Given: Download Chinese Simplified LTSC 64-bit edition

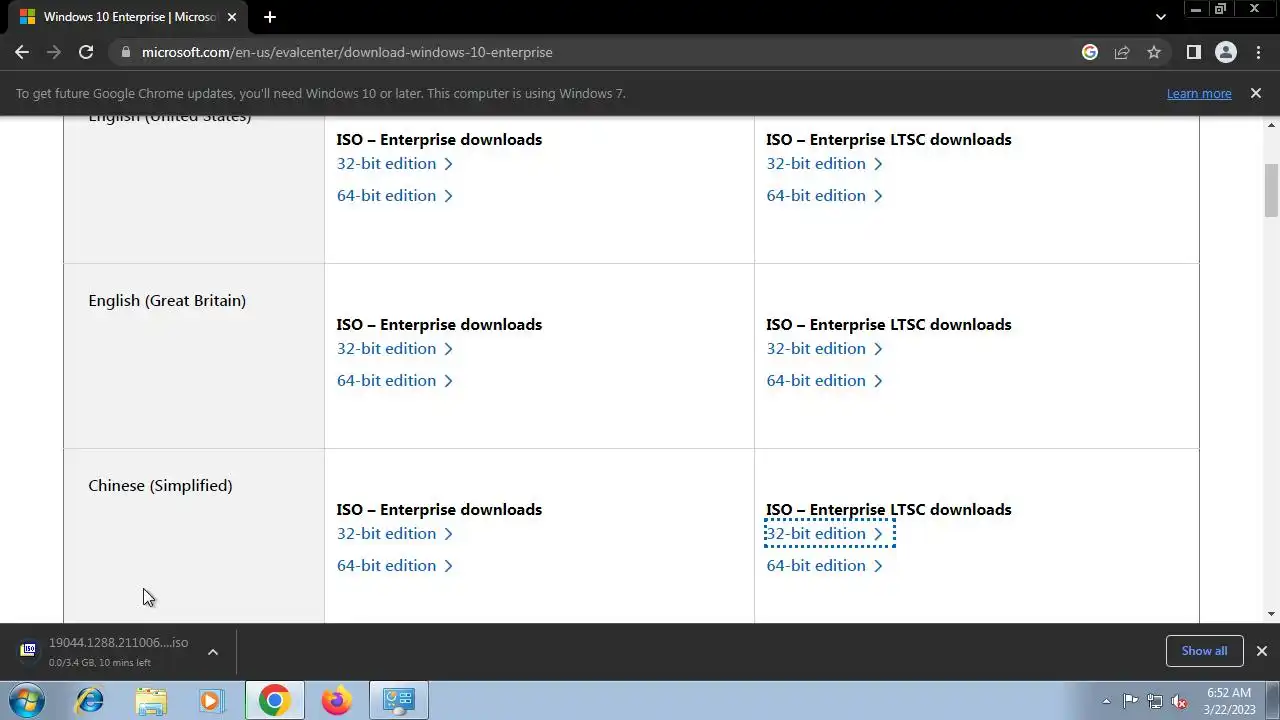Looking at the screenshot, I should click(x=825, y=566).
